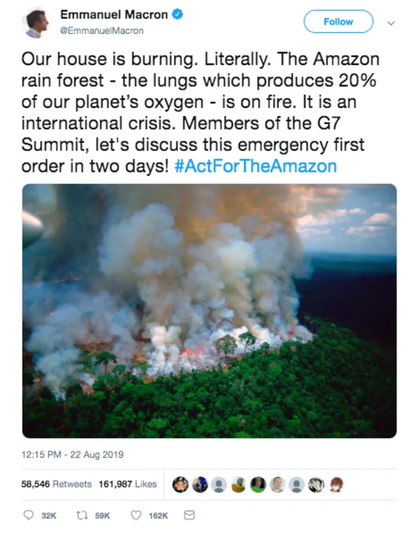Click the tweet body text
This screenshot has height=540, width=419.
coord(200,112)
